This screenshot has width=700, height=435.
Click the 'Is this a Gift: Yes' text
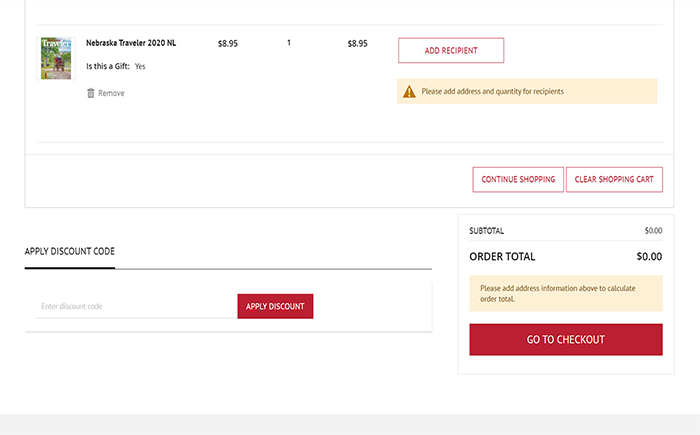tap(116, 66)
